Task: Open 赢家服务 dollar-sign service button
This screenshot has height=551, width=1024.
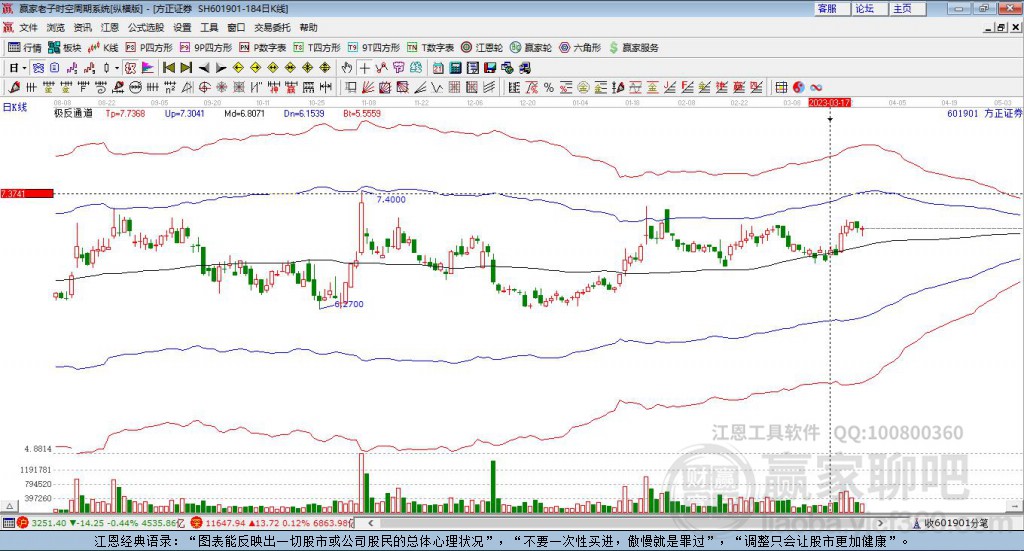Action: [x=633, y=48]
